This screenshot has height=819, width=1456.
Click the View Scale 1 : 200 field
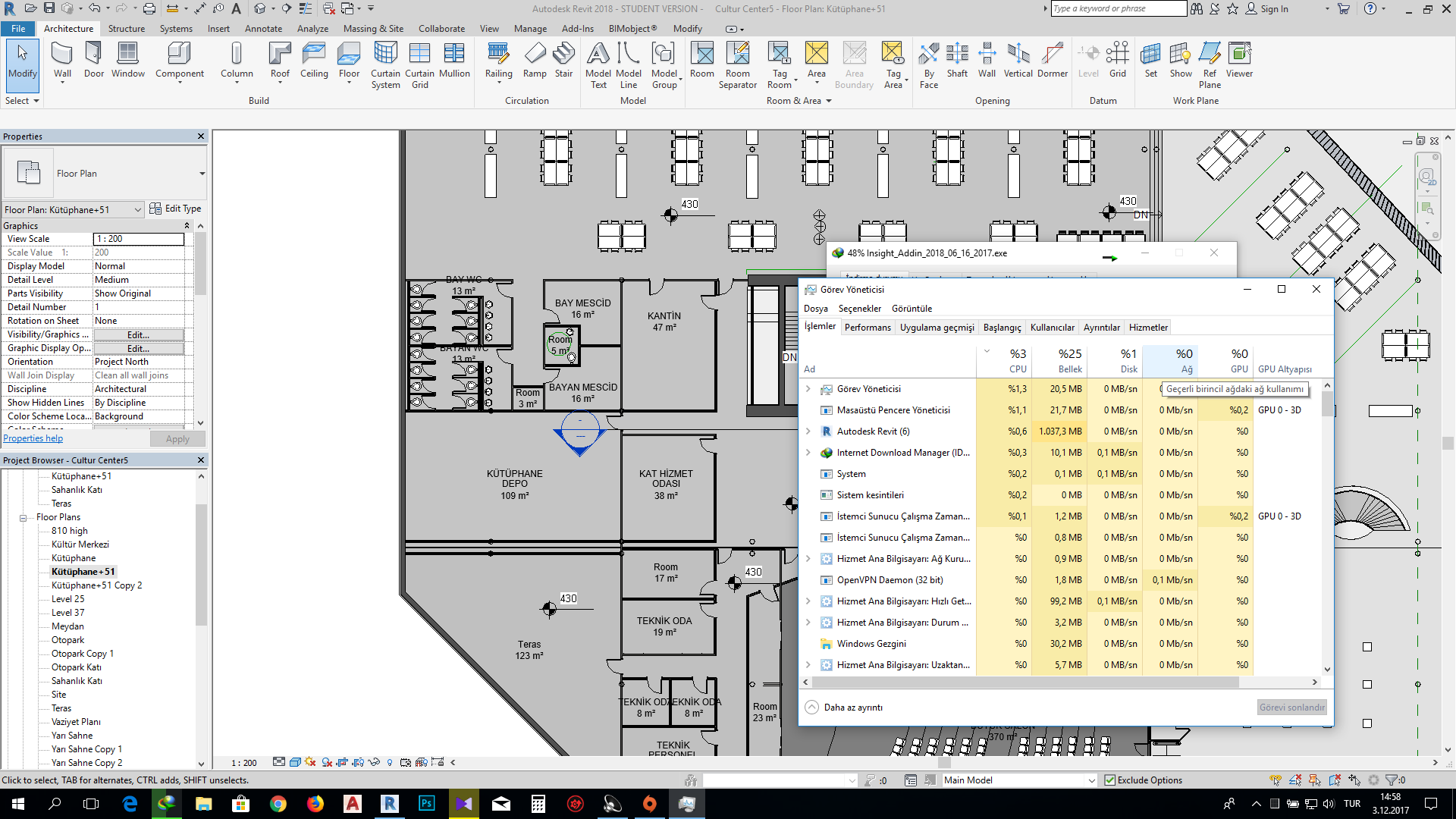(138, 239)
